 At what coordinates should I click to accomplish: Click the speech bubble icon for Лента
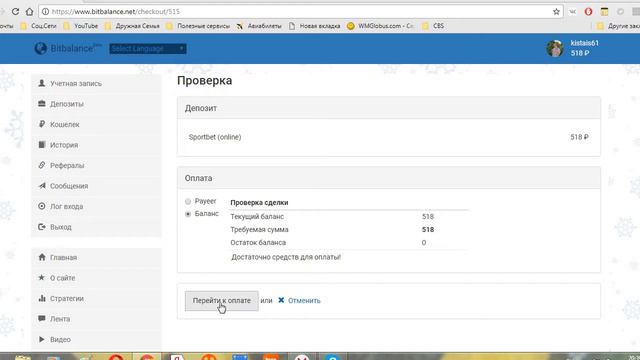[x=42, y=319]
